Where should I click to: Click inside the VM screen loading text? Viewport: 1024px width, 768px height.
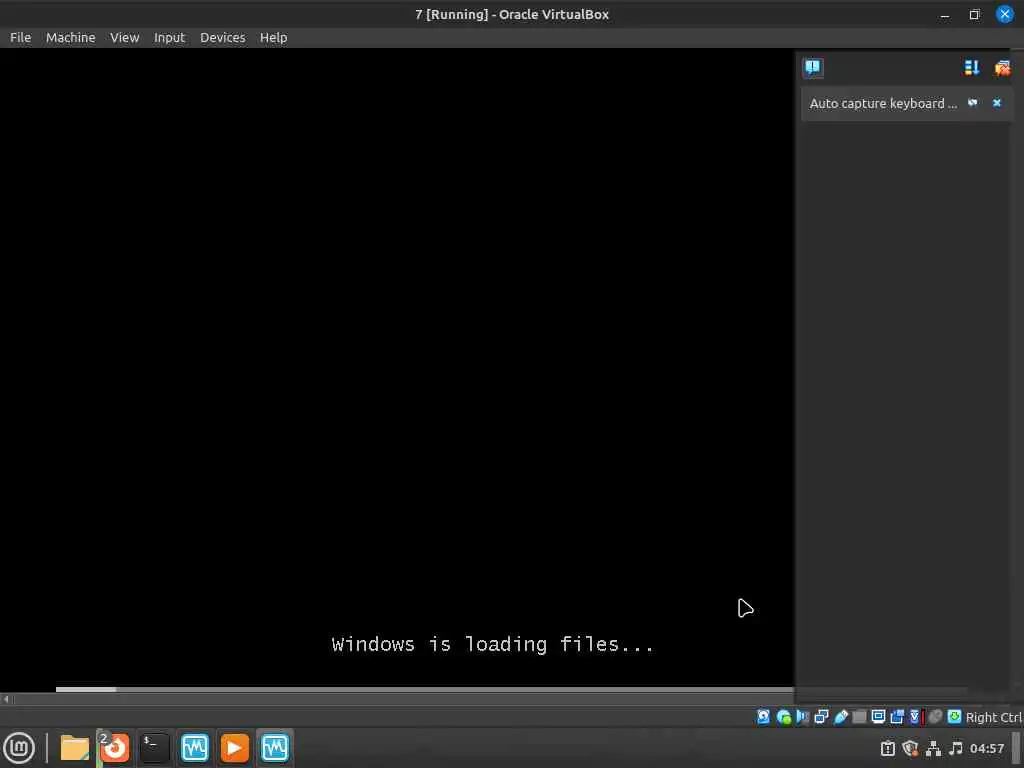[x=492, y=645]
